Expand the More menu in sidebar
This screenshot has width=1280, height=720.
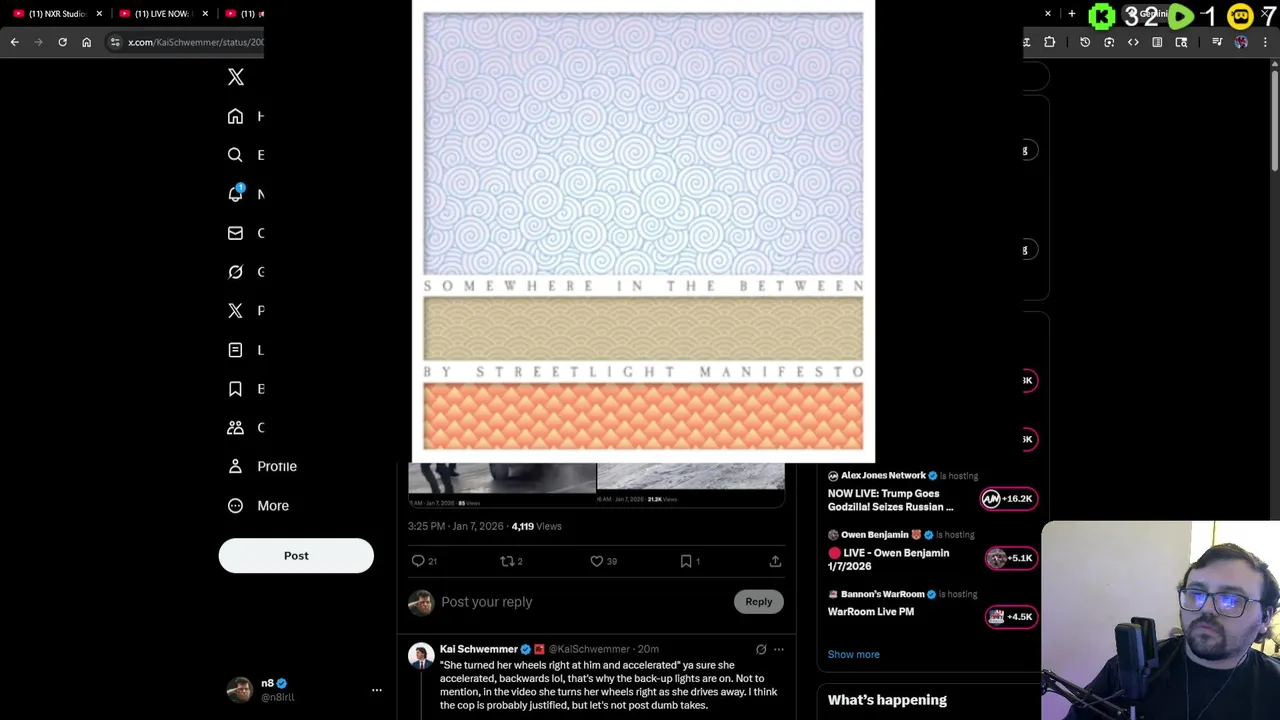coord(259,506)
